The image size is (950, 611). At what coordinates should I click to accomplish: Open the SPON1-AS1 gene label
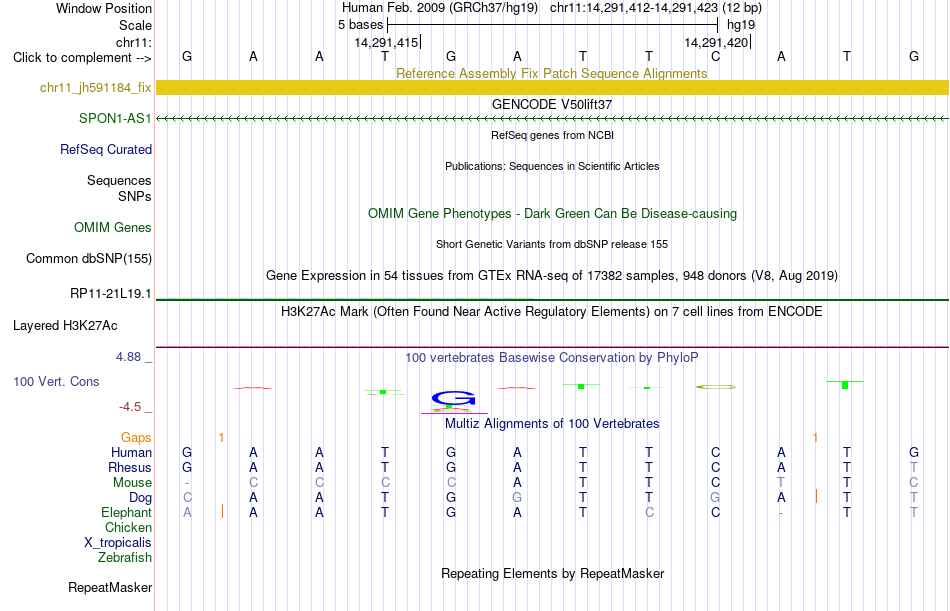pyautogui.click(x=115, y=118)
